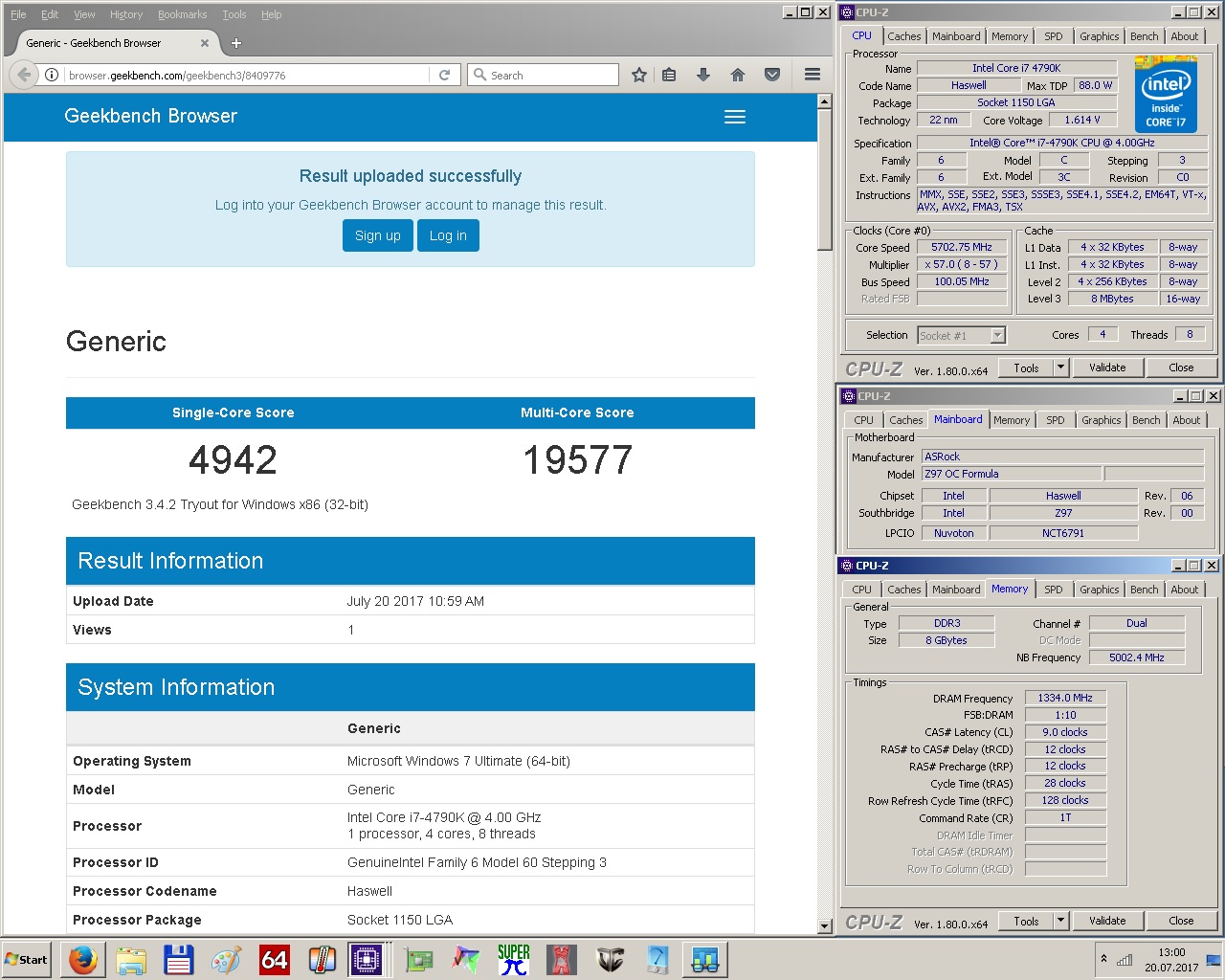1225x980 pixels.
Task: Click the Firefox Search box
Action: [x=544, y=75]
